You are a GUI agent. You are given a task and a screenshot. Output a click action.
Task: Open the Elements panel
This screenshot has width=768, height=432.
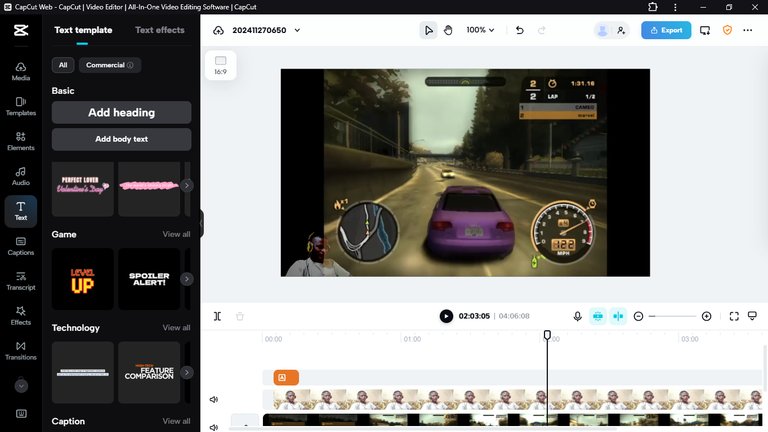click(x=21, y=141)
